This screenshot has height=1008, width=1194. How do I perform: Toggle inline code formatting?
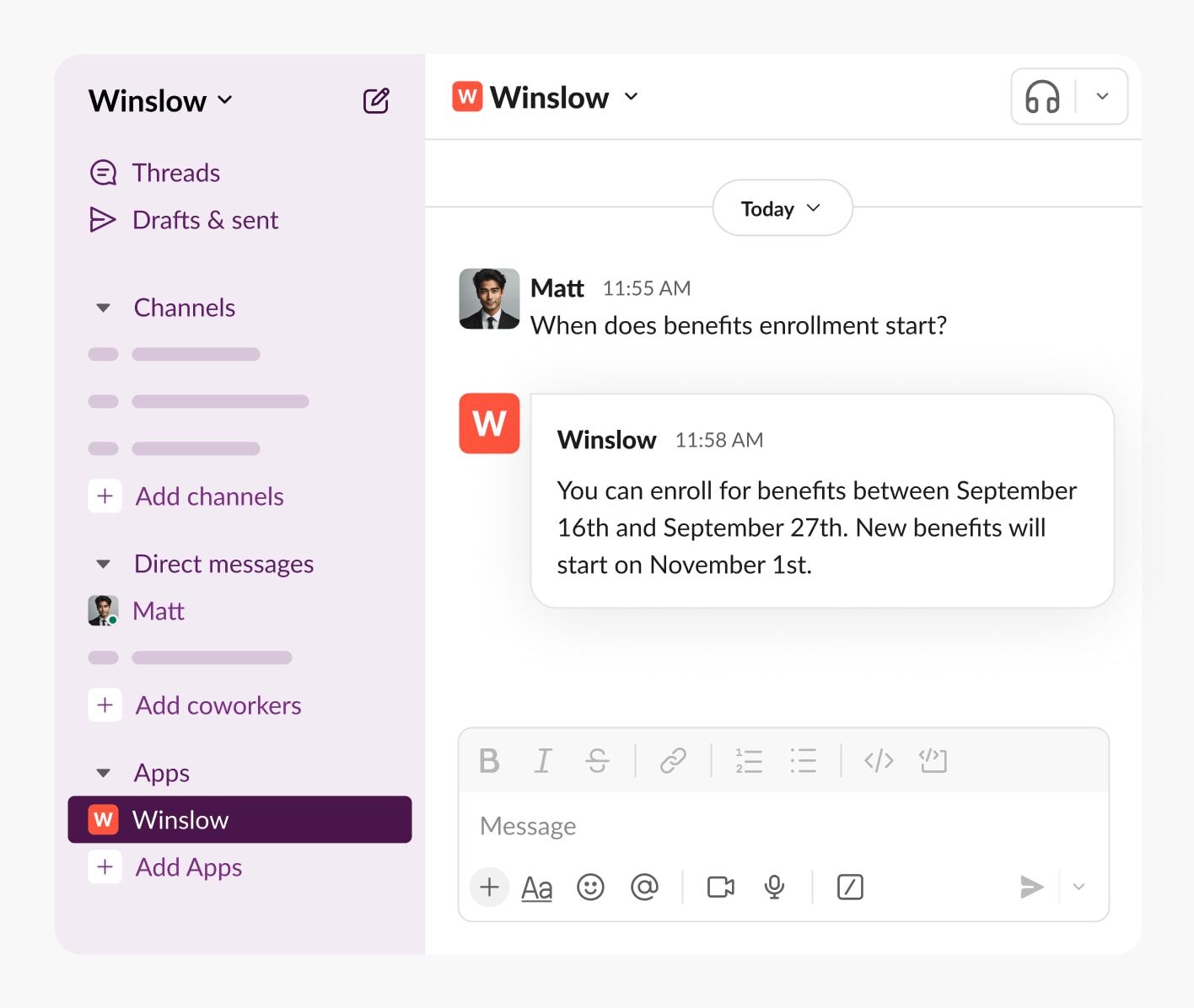[879, 761]
